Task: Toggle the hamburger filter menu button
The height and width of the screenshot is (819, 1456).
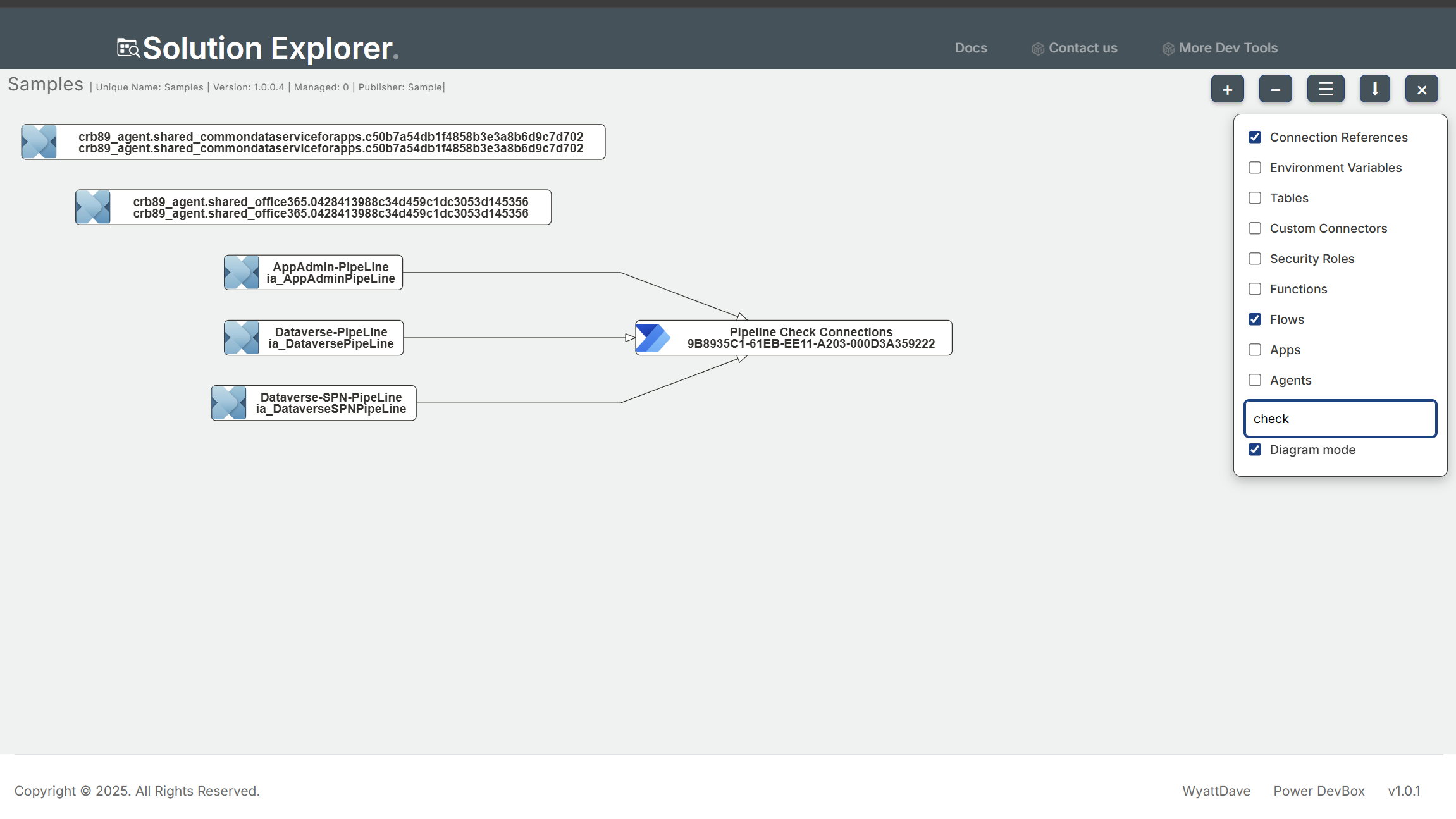Action: (1325, 89)
